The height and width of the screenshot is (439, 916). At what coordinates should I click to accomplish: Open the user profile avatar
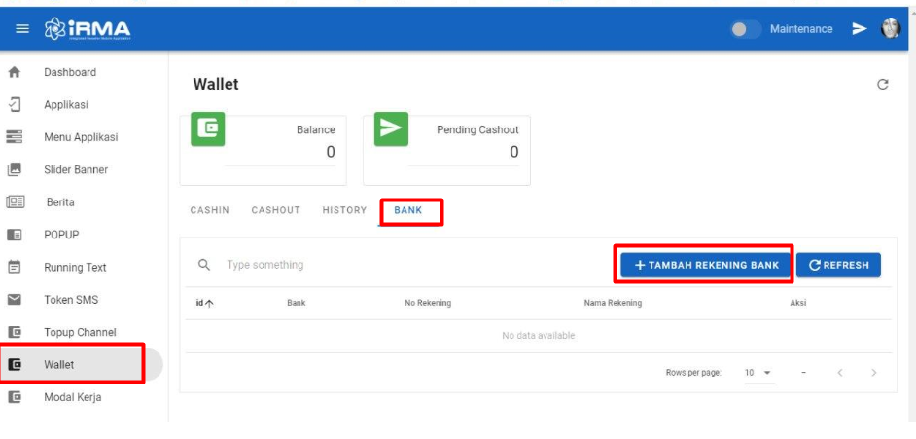click(890, 29)
